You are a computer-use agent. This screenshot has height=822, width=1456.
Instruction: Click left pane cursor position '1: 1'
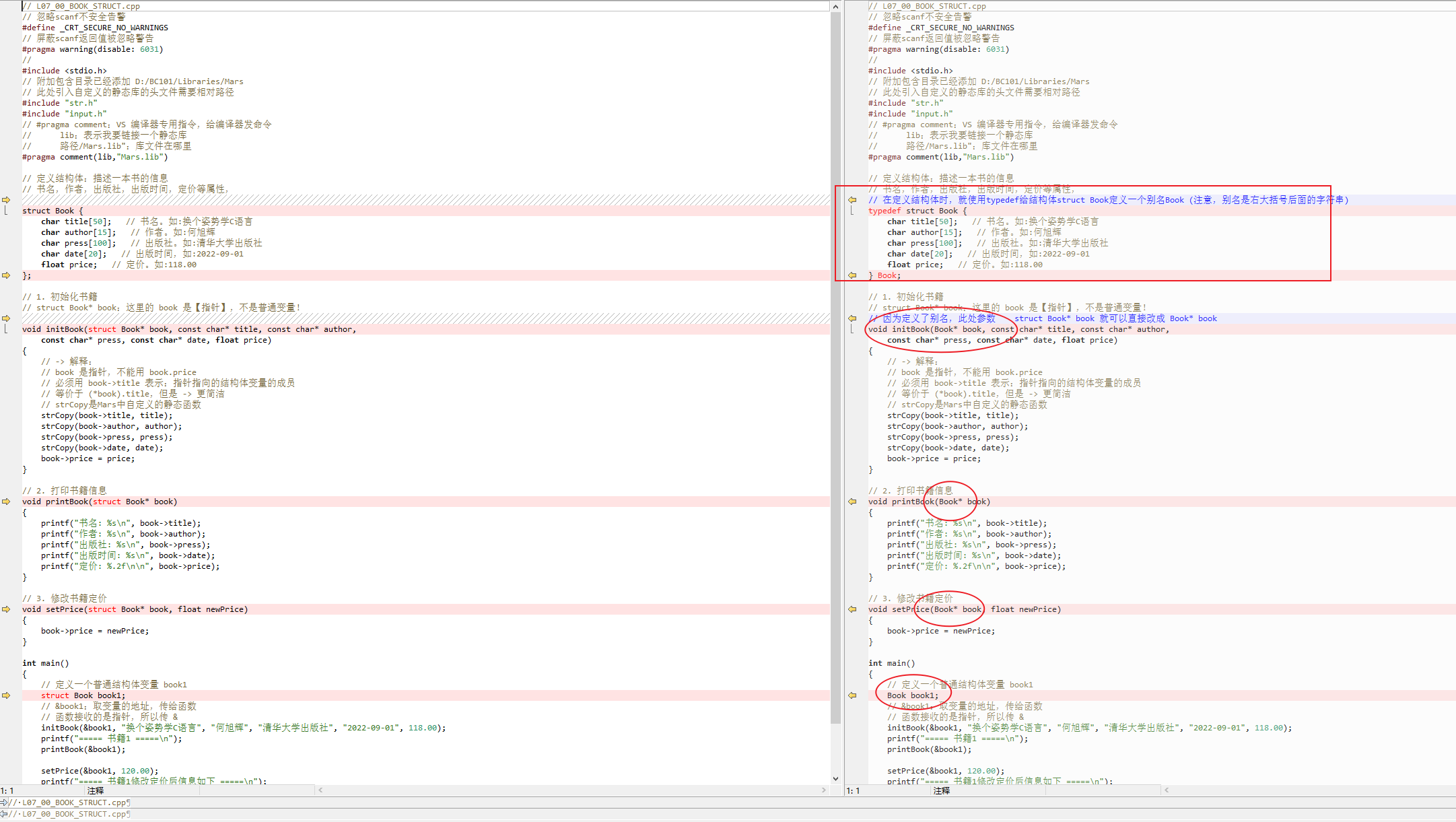(x=7, y=791)
